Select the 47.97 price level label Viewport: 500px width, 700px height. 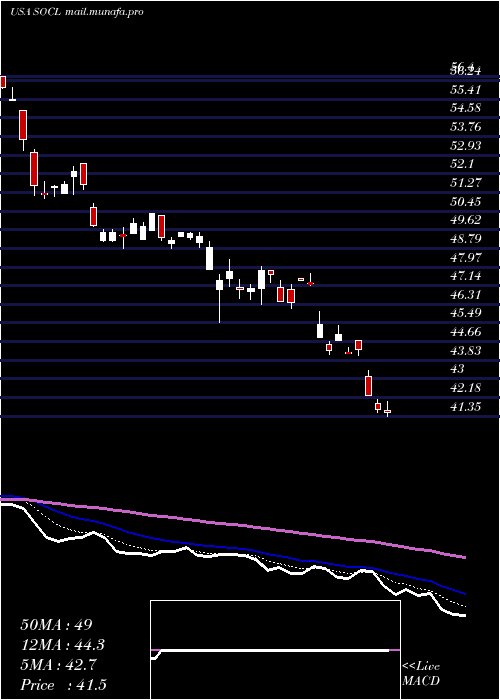click(465, 258)
